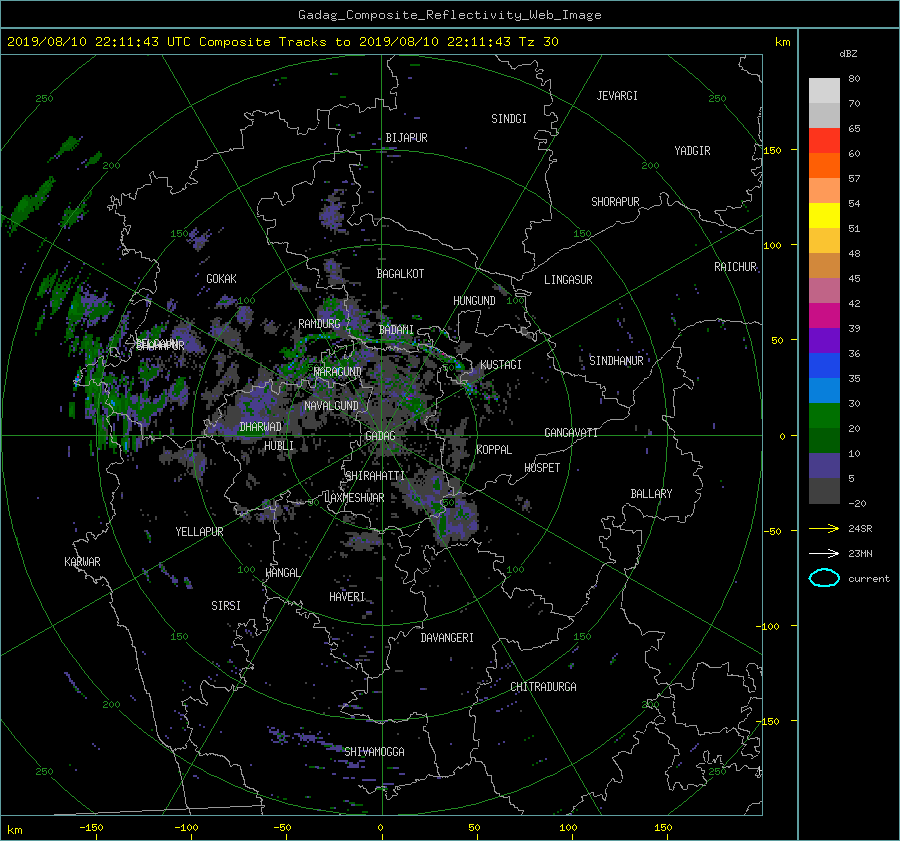The height and width of the screenshot is (841, 900).
Task: Click the brown 45 dBZ legend swatch
Action: (824, 265)
